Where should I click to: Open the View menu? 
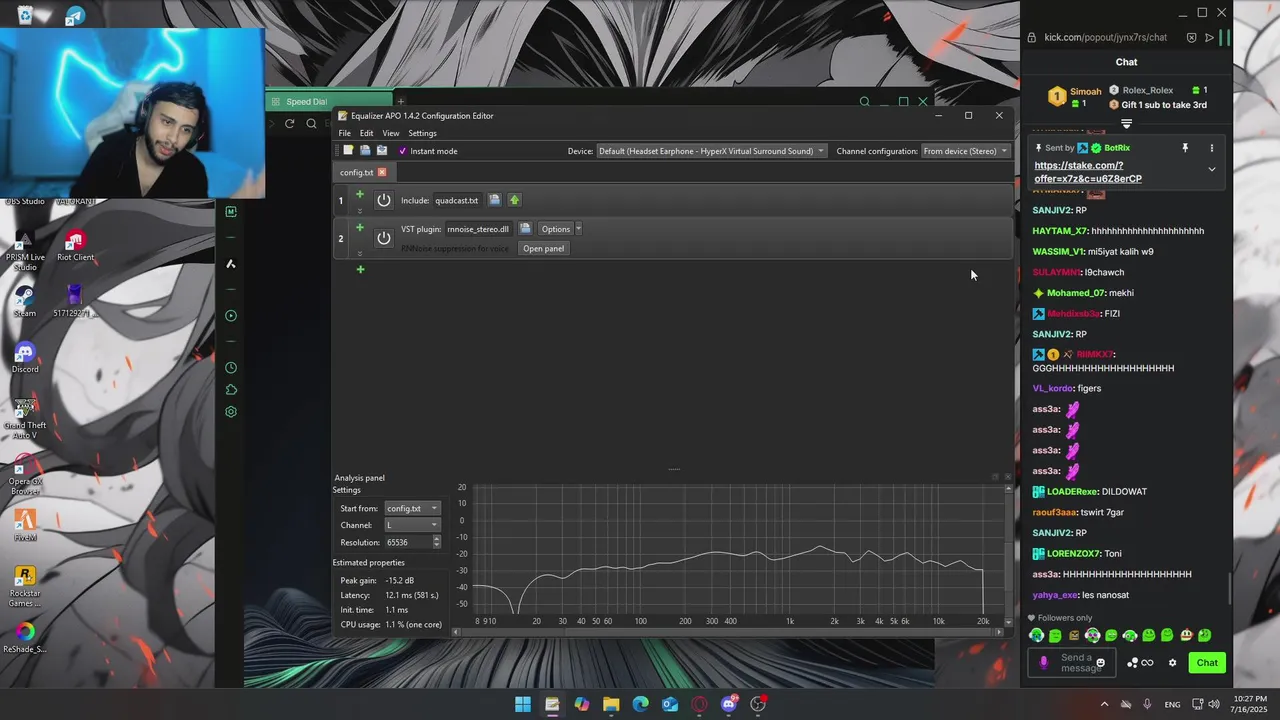391,133
